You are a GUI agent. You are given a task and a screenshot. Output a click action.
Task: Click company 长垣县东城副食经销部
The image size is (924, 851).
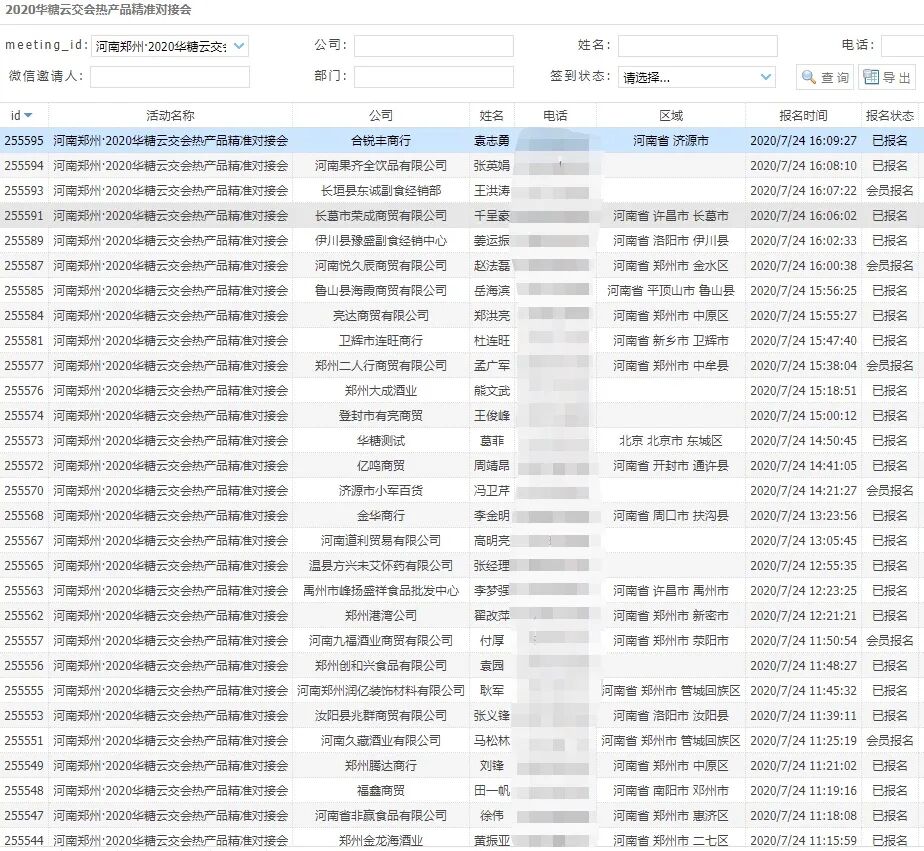coord(381,191)
